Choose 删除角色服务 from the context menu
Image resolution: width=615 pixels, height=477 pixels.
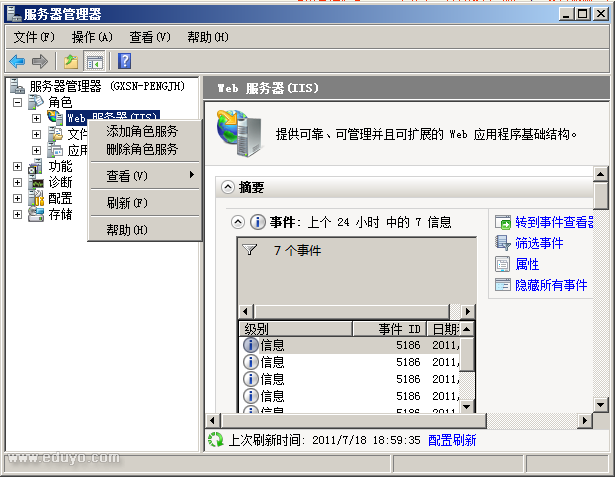(142, 149)
